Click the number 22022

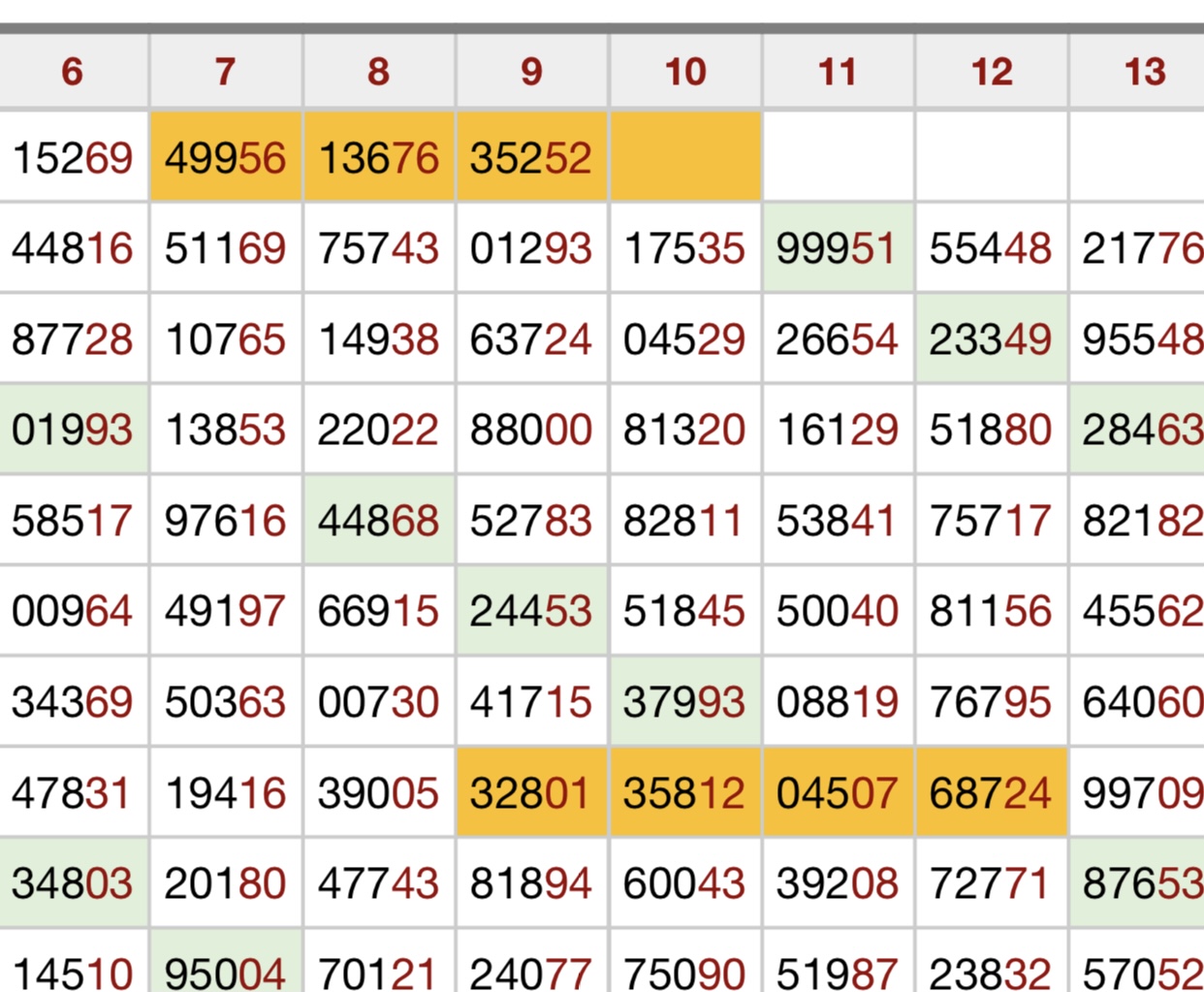point(378,430)
